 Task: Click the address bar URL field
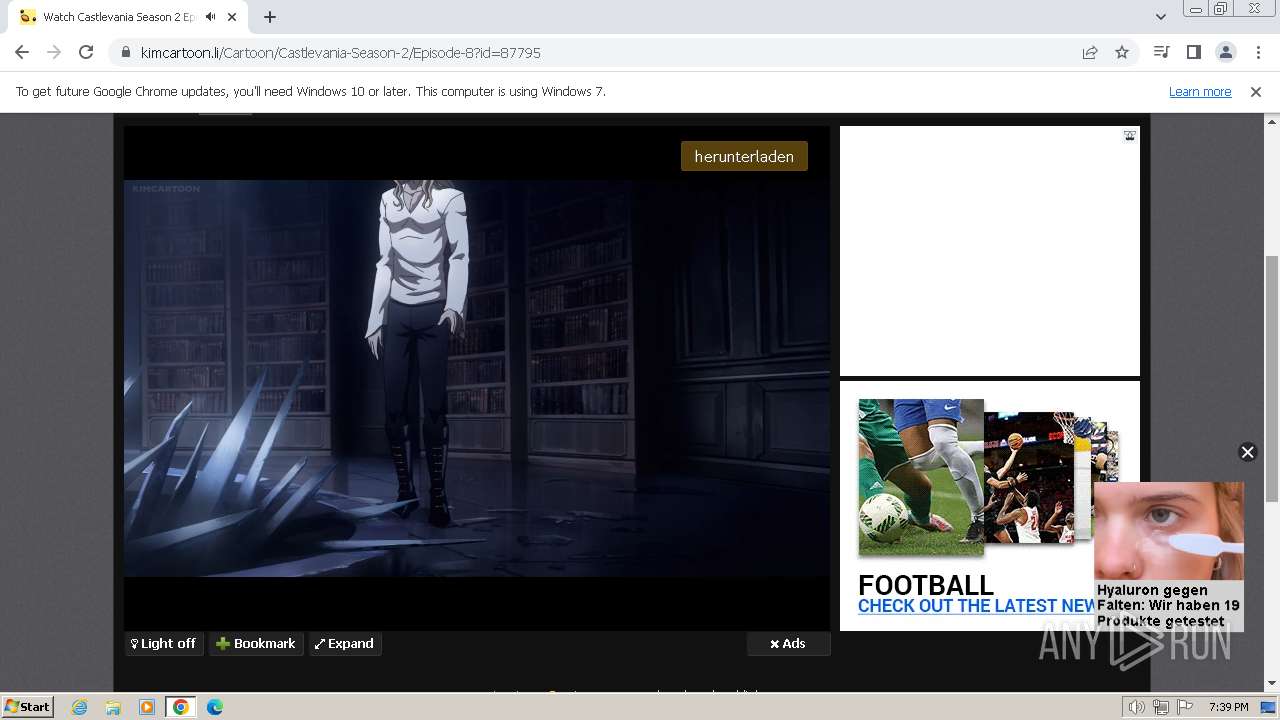click(x=600, y=52)
